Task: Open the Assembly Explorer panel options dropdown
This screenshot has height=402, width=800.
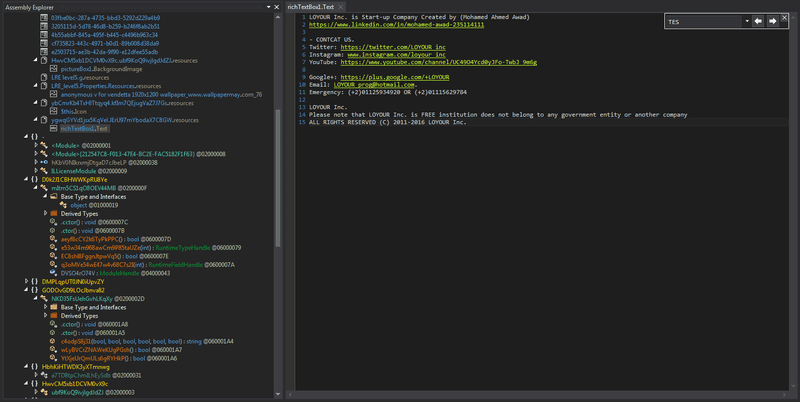Action: 269,7
